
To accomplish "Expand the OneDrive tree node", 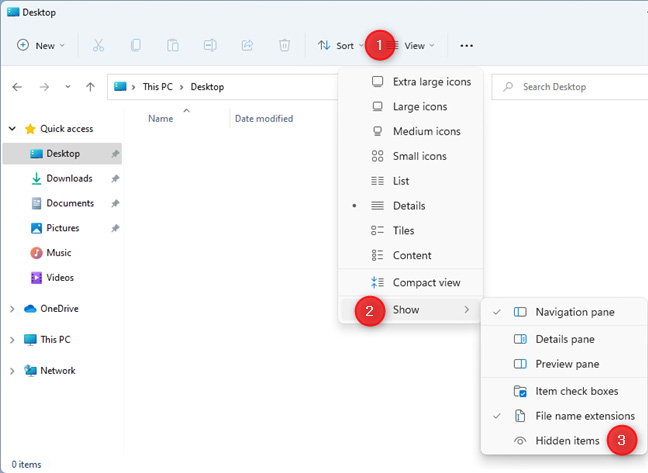I will point(12,309).
